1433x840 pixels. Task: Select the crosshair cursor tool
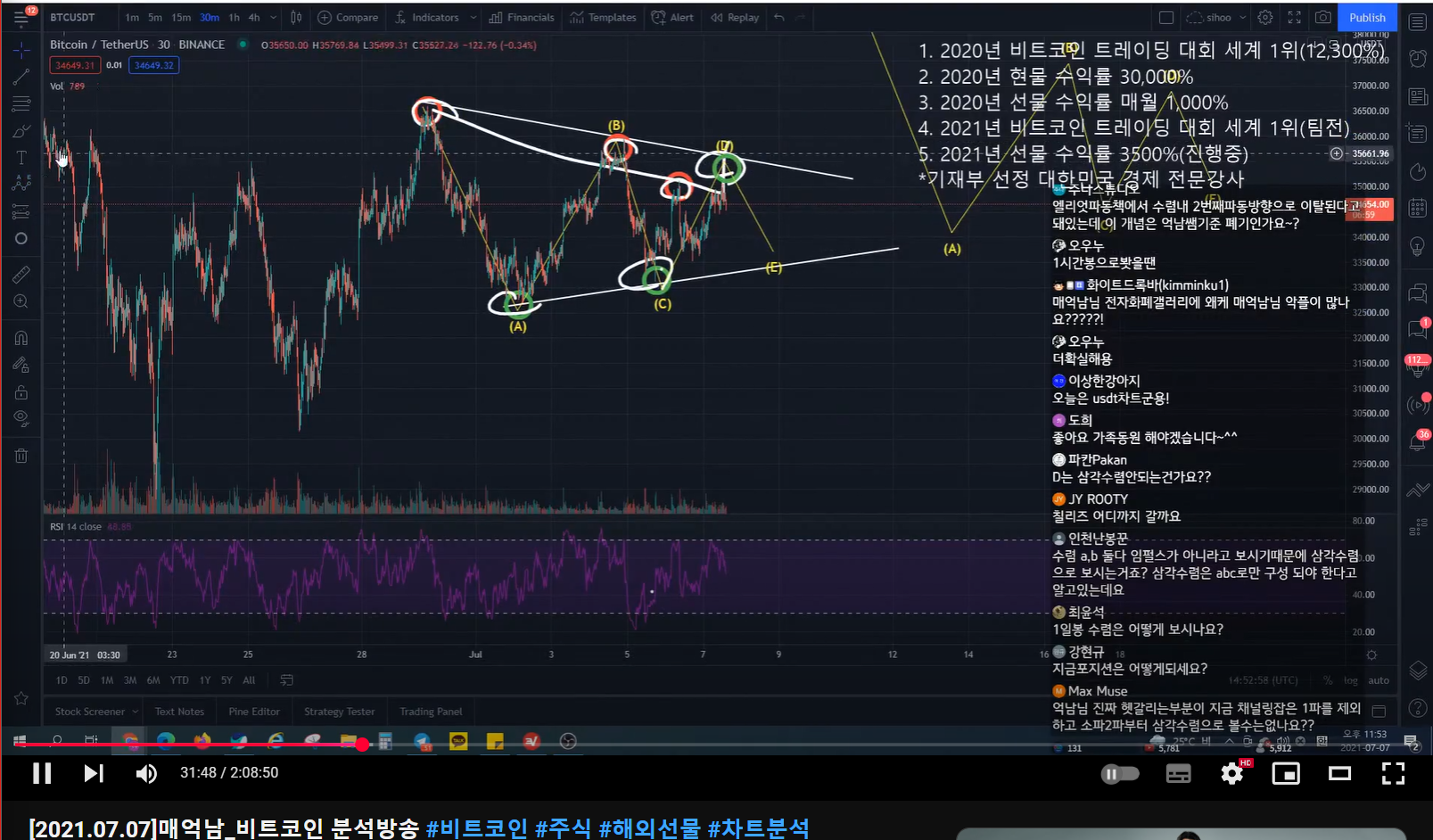pyautogui.click(x=21, y=51)
